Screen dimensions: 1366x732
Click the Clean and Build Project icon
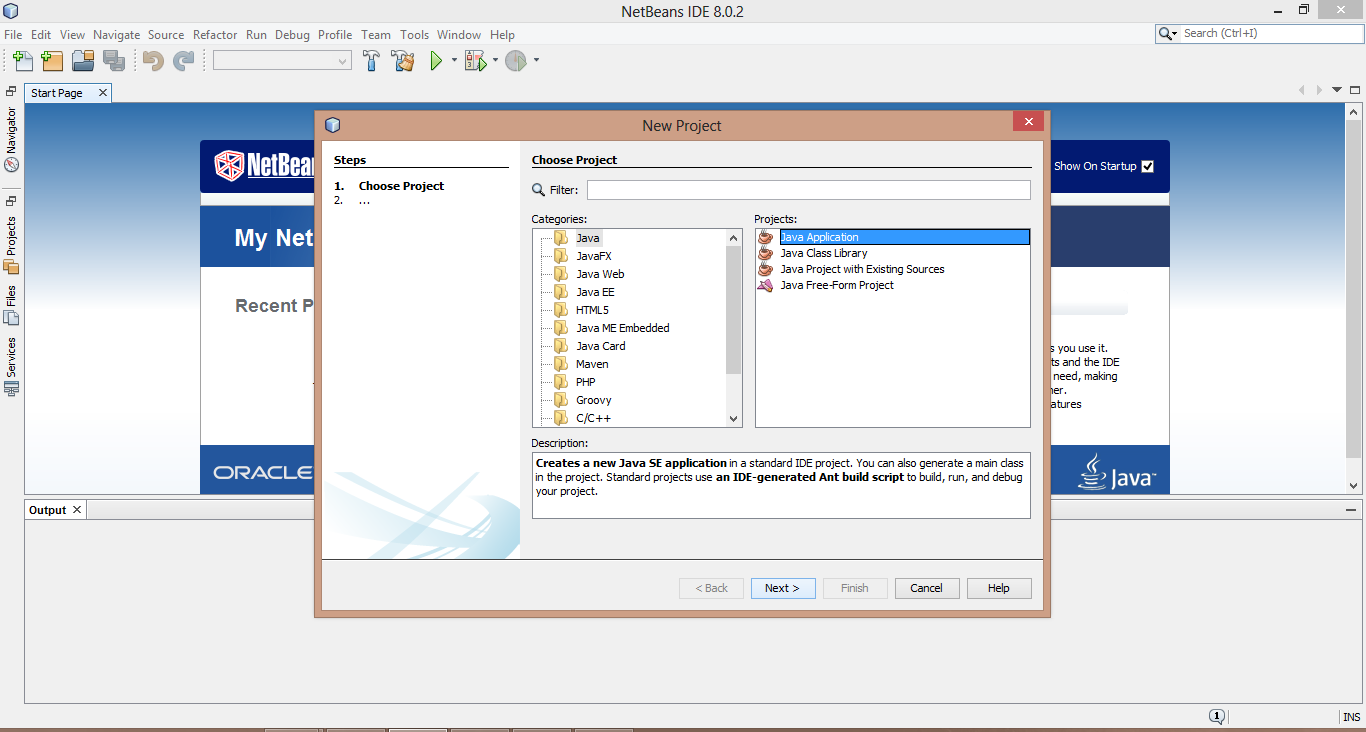(x=403, y=61)
